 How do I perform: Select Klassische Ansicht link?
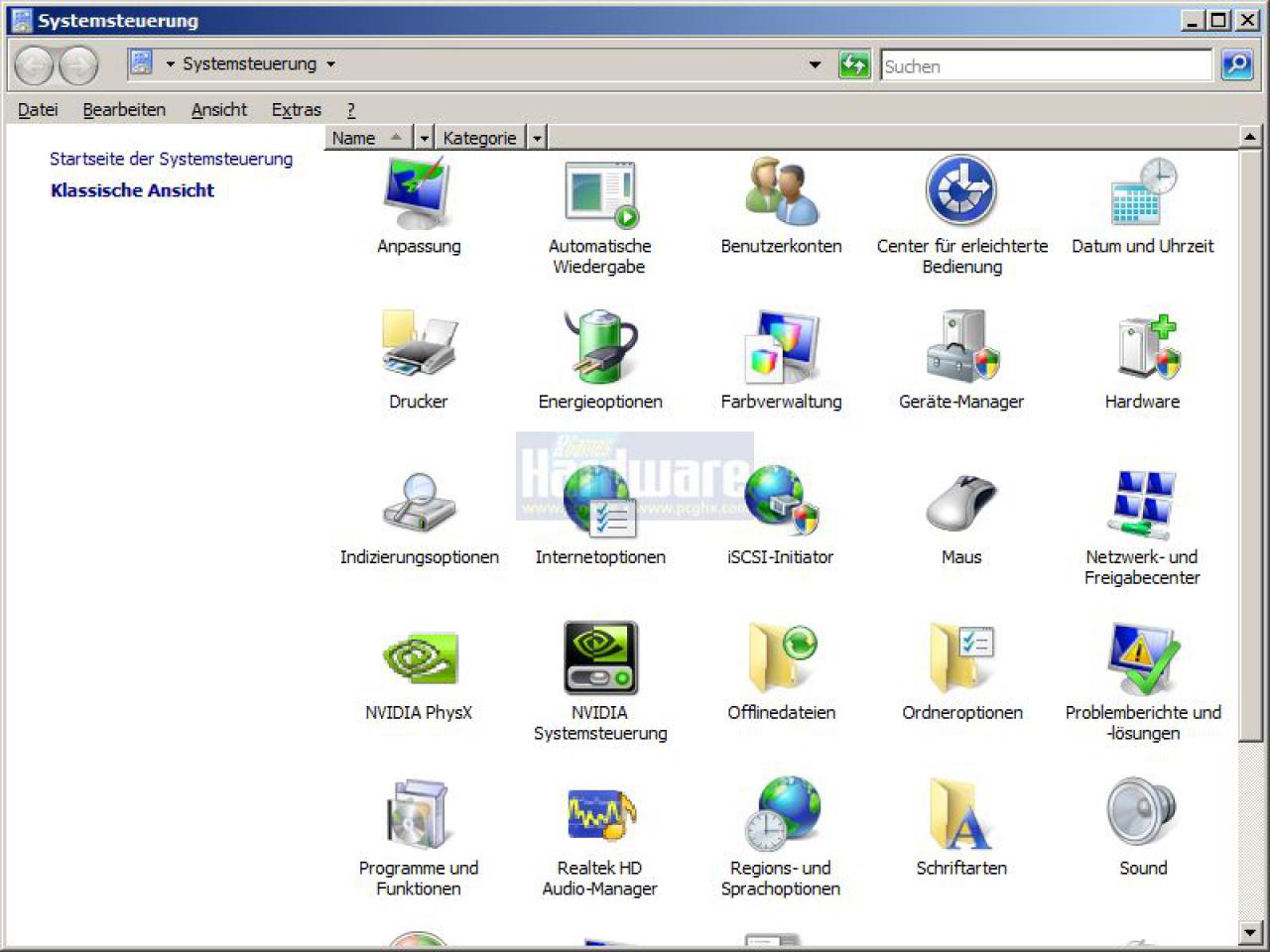133,190
